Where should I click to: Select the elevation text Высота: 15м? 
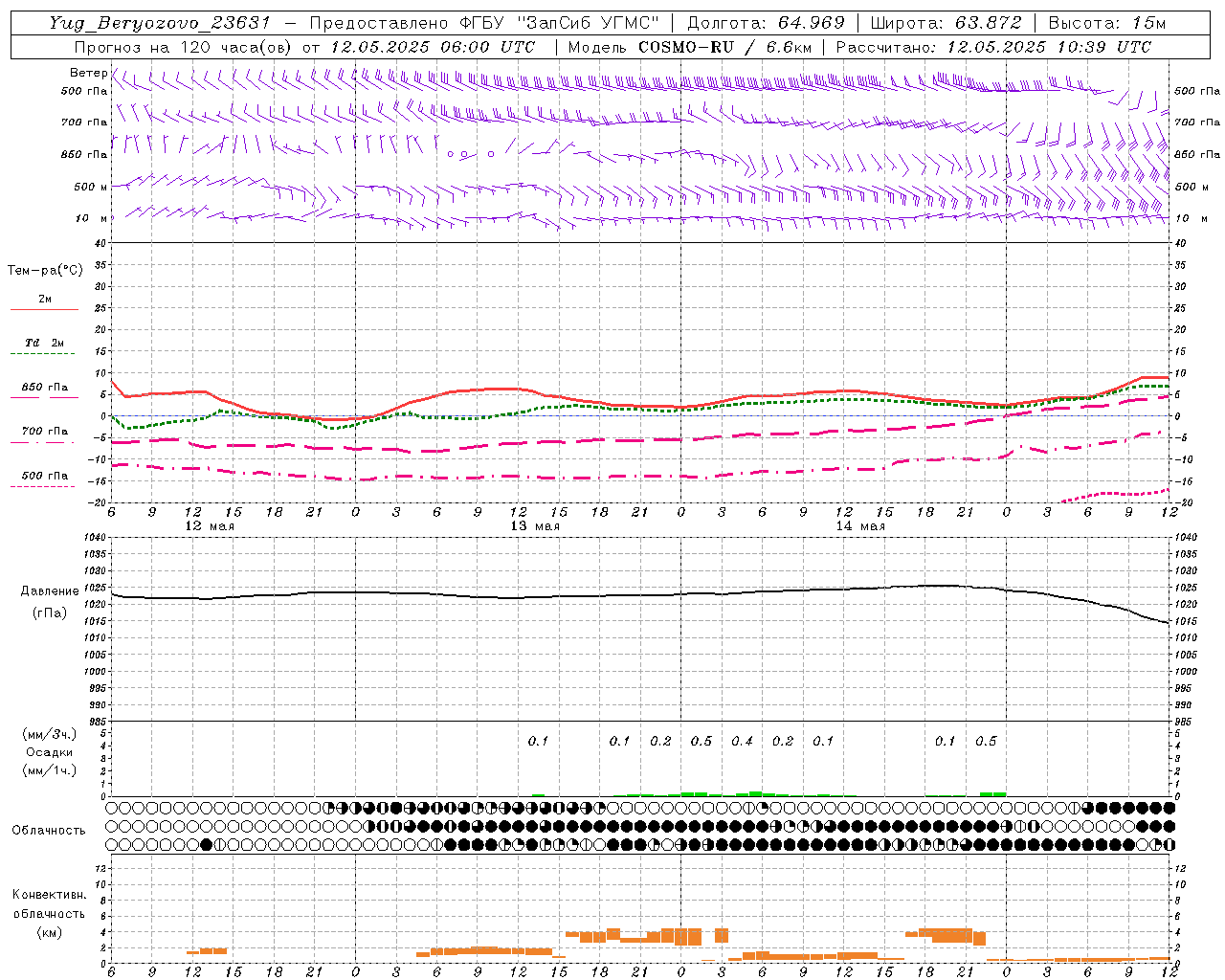[1106, 23]
